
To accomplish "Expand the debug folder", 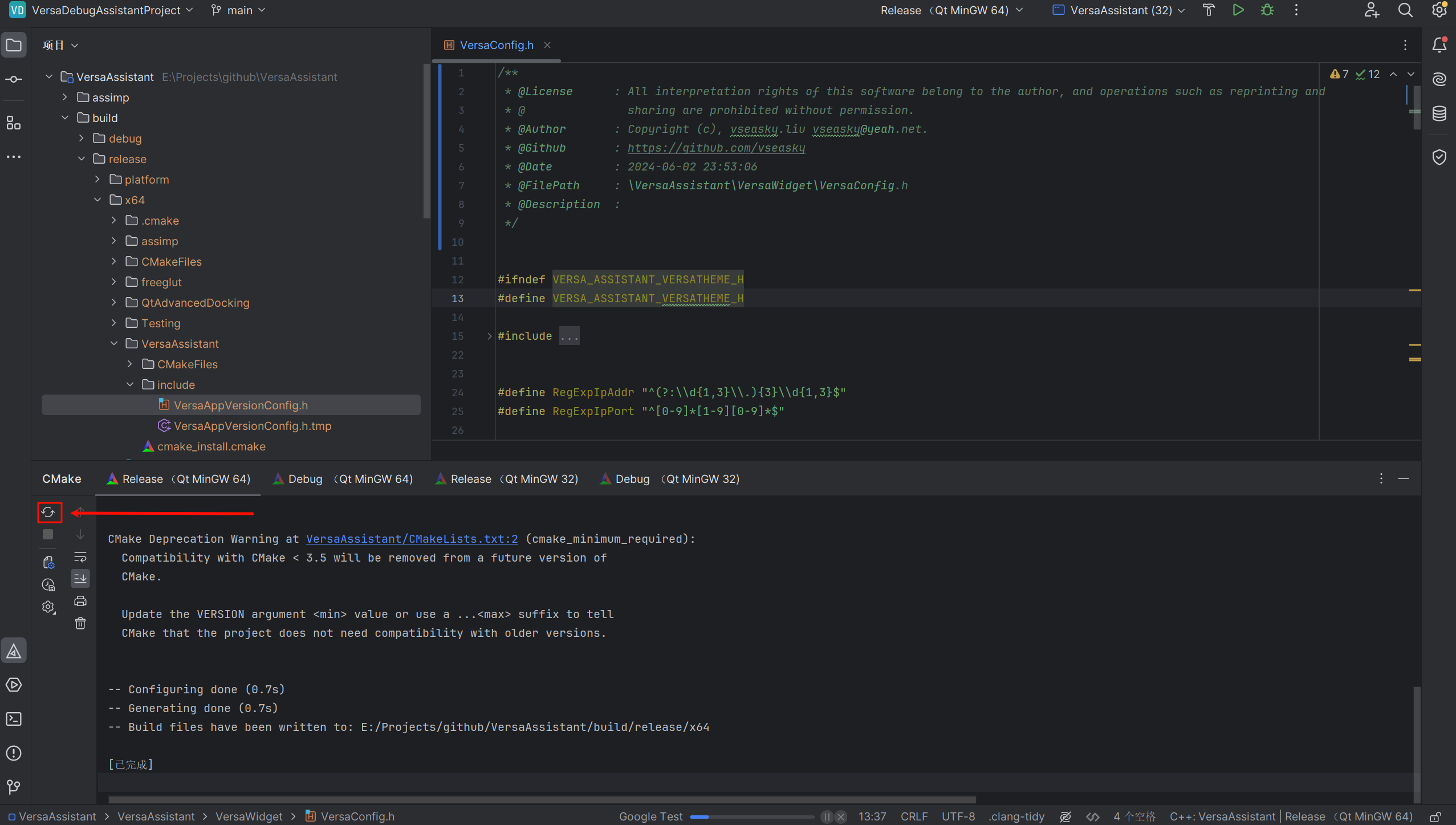I will pos(81,139).
